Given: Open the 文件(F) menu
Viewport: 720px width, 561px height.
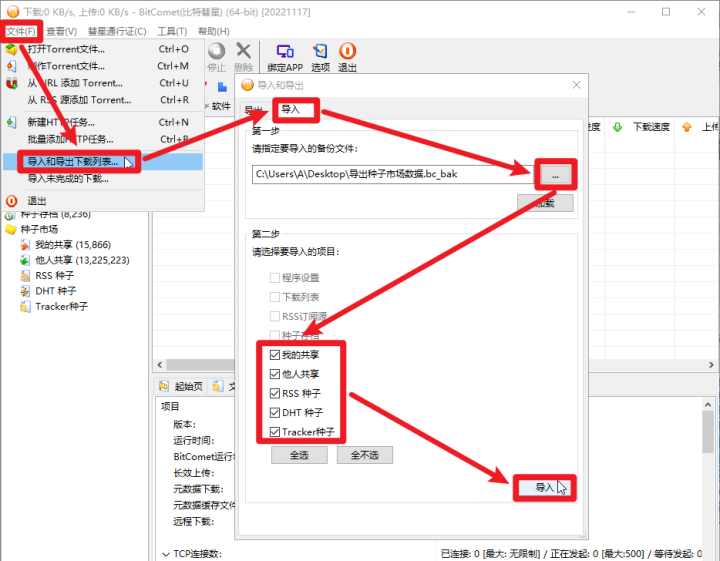Looking at the screenshot, I should click(21, 31).
